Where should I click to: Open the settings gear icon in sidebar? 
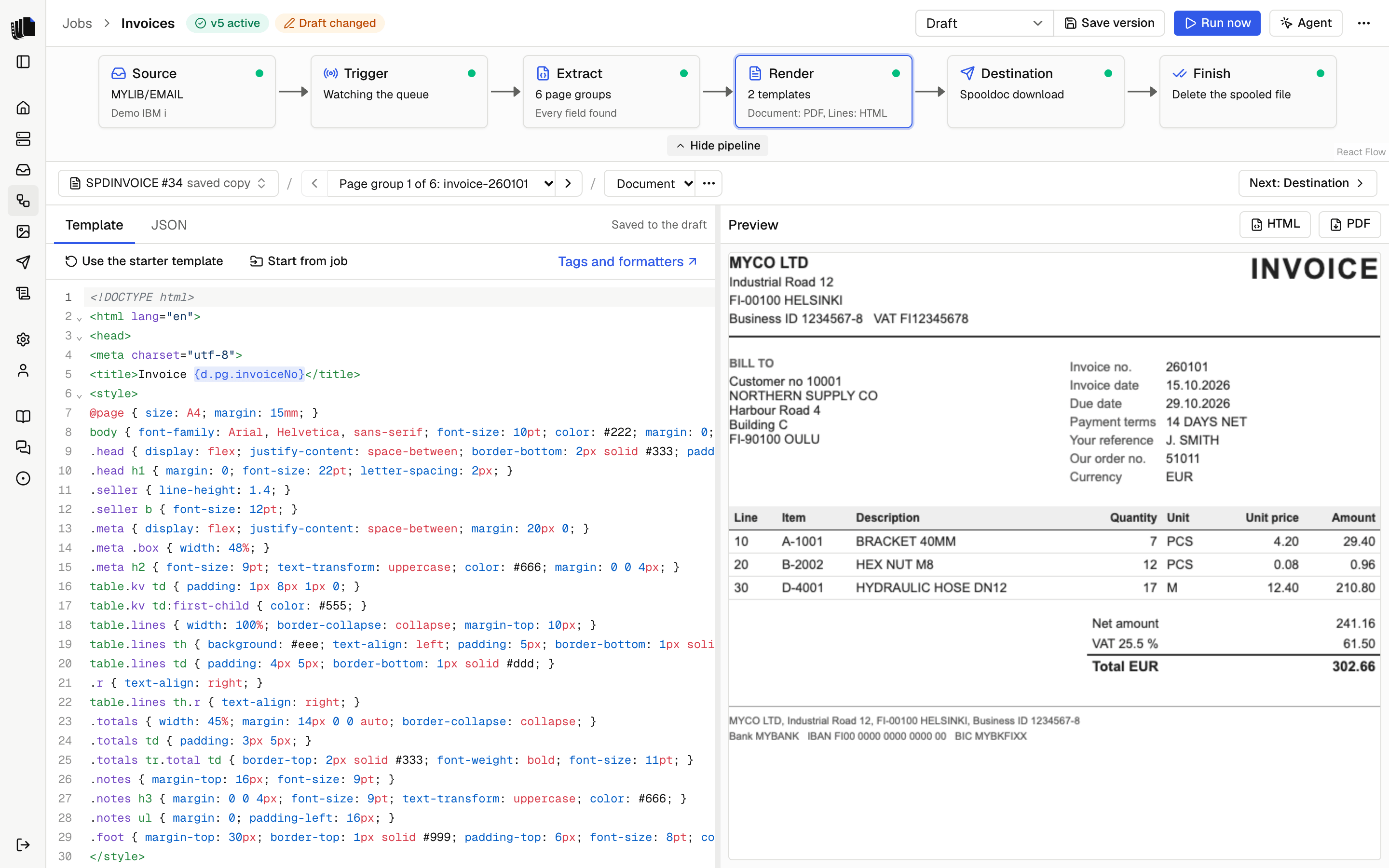click(23, 339)
